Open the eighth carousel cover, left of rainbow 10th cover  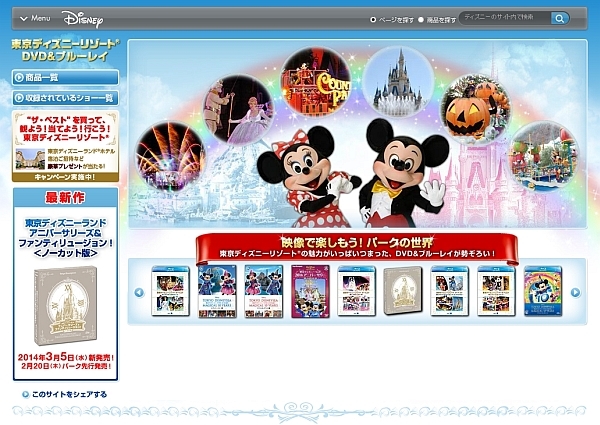click(496, 291)
